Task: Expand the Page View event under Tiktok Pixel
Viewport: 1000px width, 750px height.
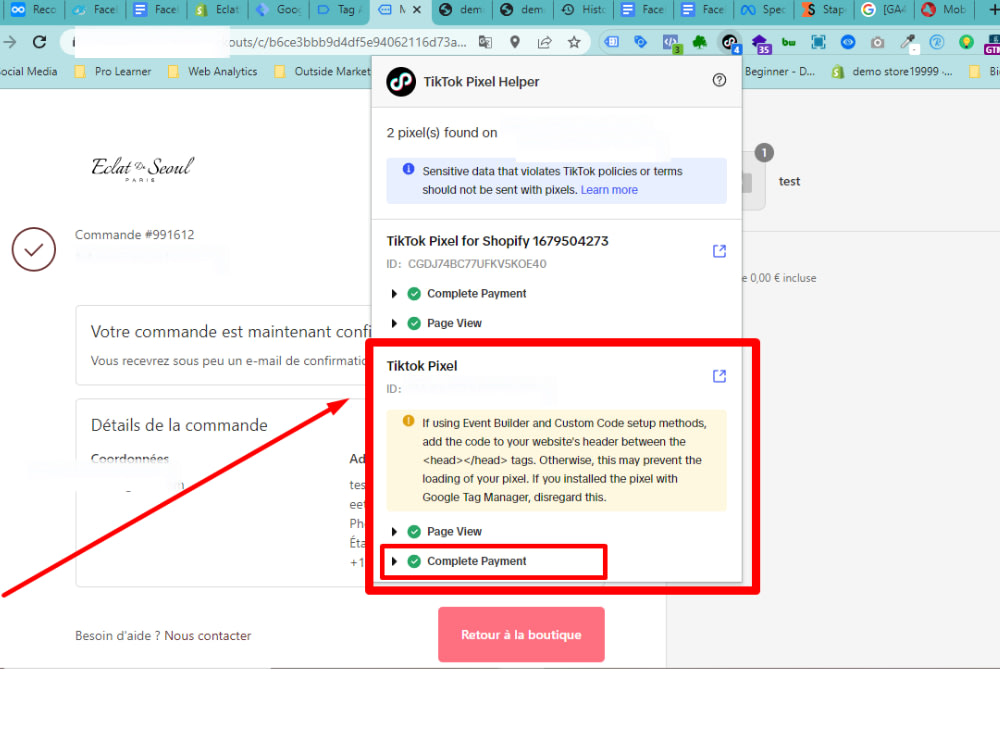Action: click(394, 531)
